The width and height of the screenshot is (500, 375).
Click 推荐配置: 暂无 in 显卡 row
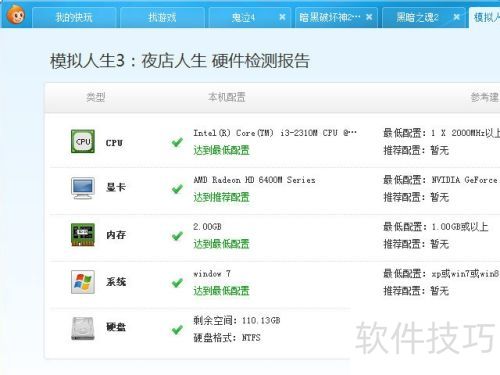coord(416,197)
